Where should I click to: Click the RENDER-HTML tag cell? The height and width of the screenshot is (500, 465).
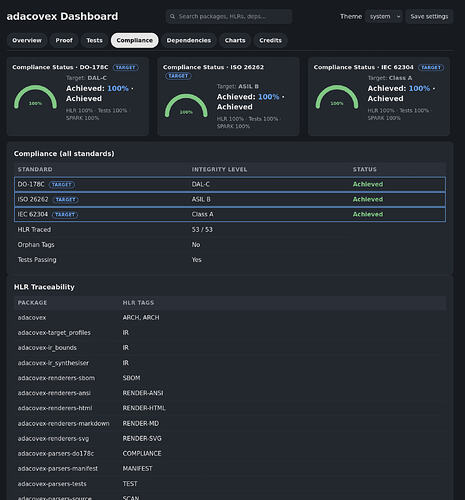[144, 408]
